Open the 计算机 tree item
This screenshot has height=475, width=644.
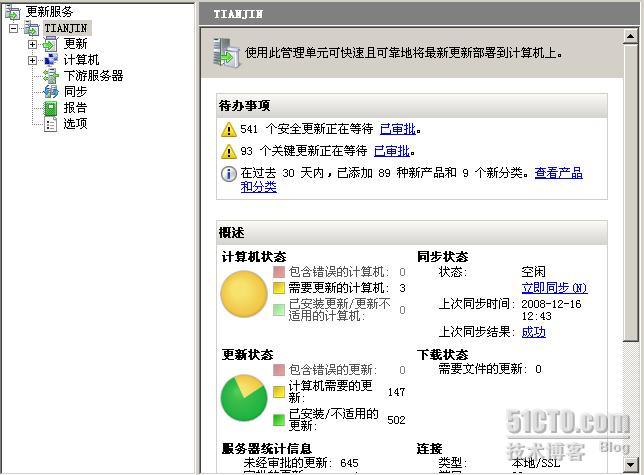(81, 60)
